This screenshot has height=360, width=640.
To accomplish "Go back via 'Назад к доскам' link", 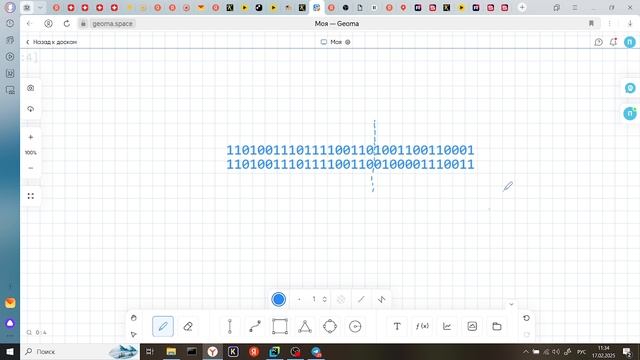I will click(x=51, y=42).
